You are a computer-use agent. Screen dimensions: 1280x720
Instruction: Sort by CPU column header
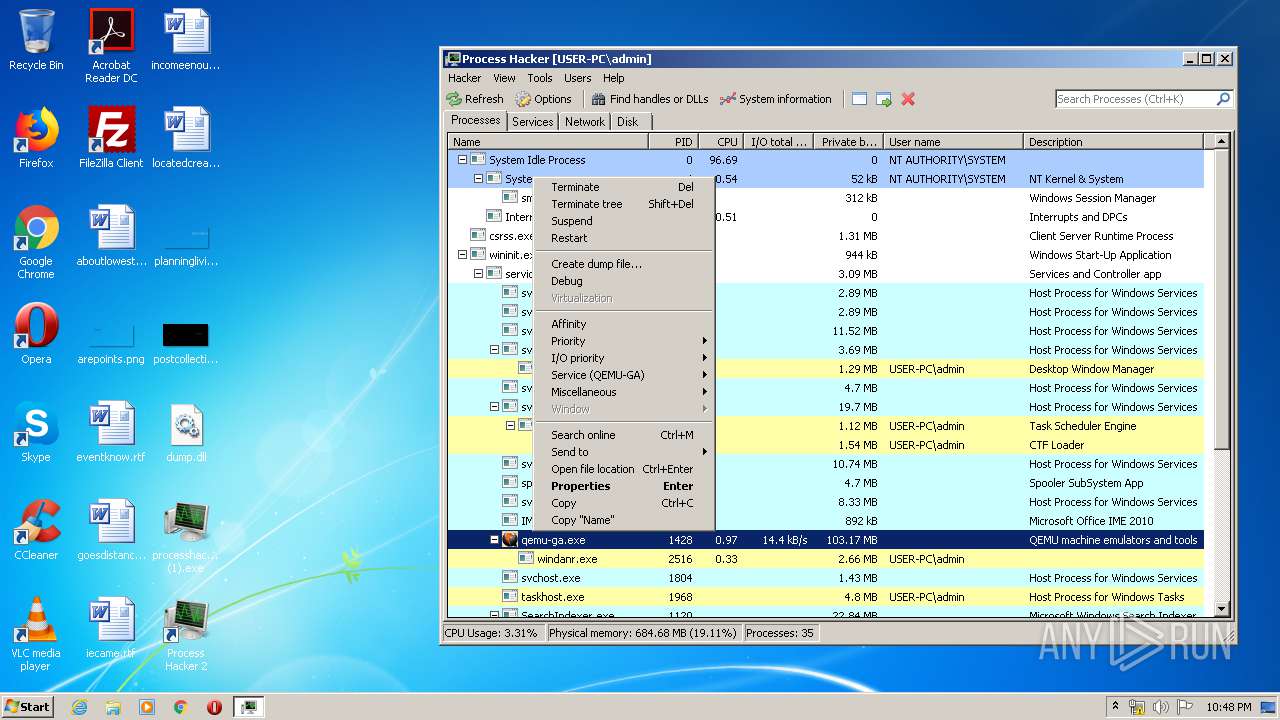720,142
